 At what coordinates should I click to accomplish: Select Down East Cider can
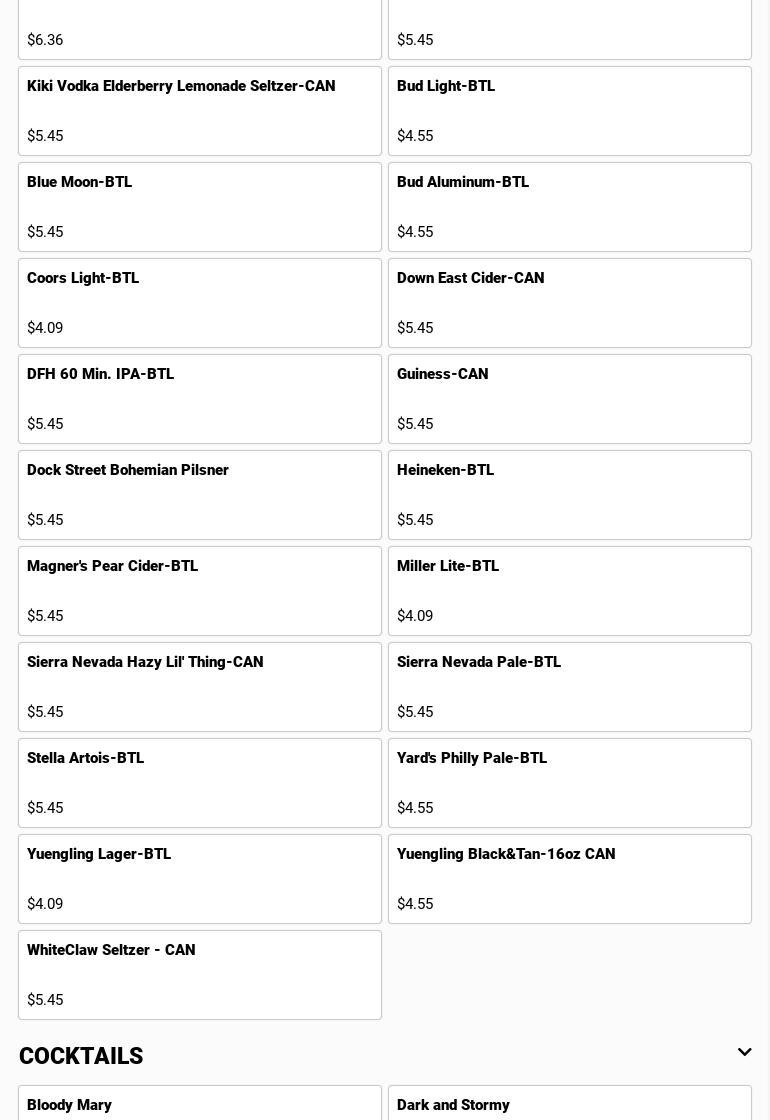tap(570, 303)
